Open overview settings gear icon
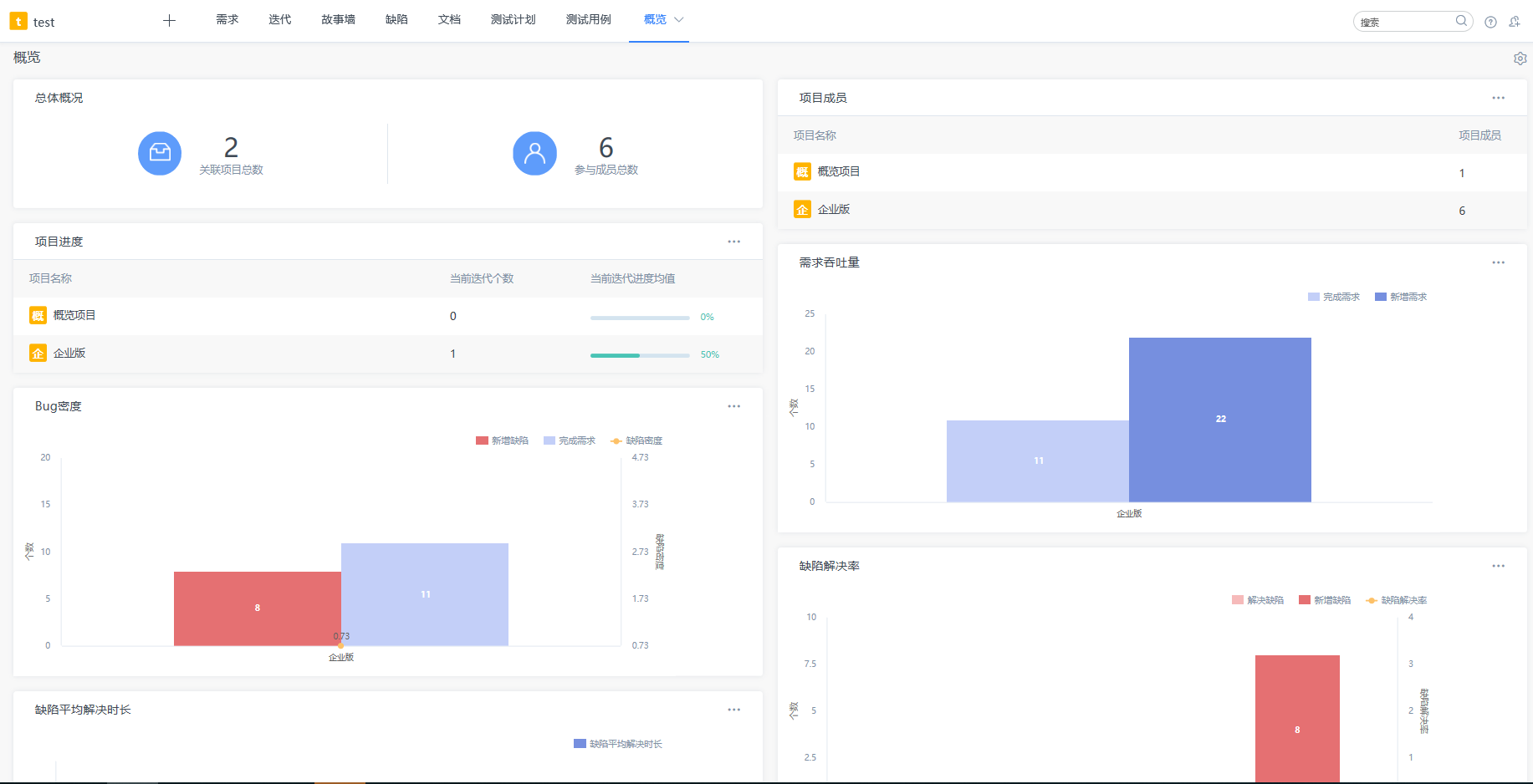The width and height of the screenshot is (1533, 784). 1520,59
